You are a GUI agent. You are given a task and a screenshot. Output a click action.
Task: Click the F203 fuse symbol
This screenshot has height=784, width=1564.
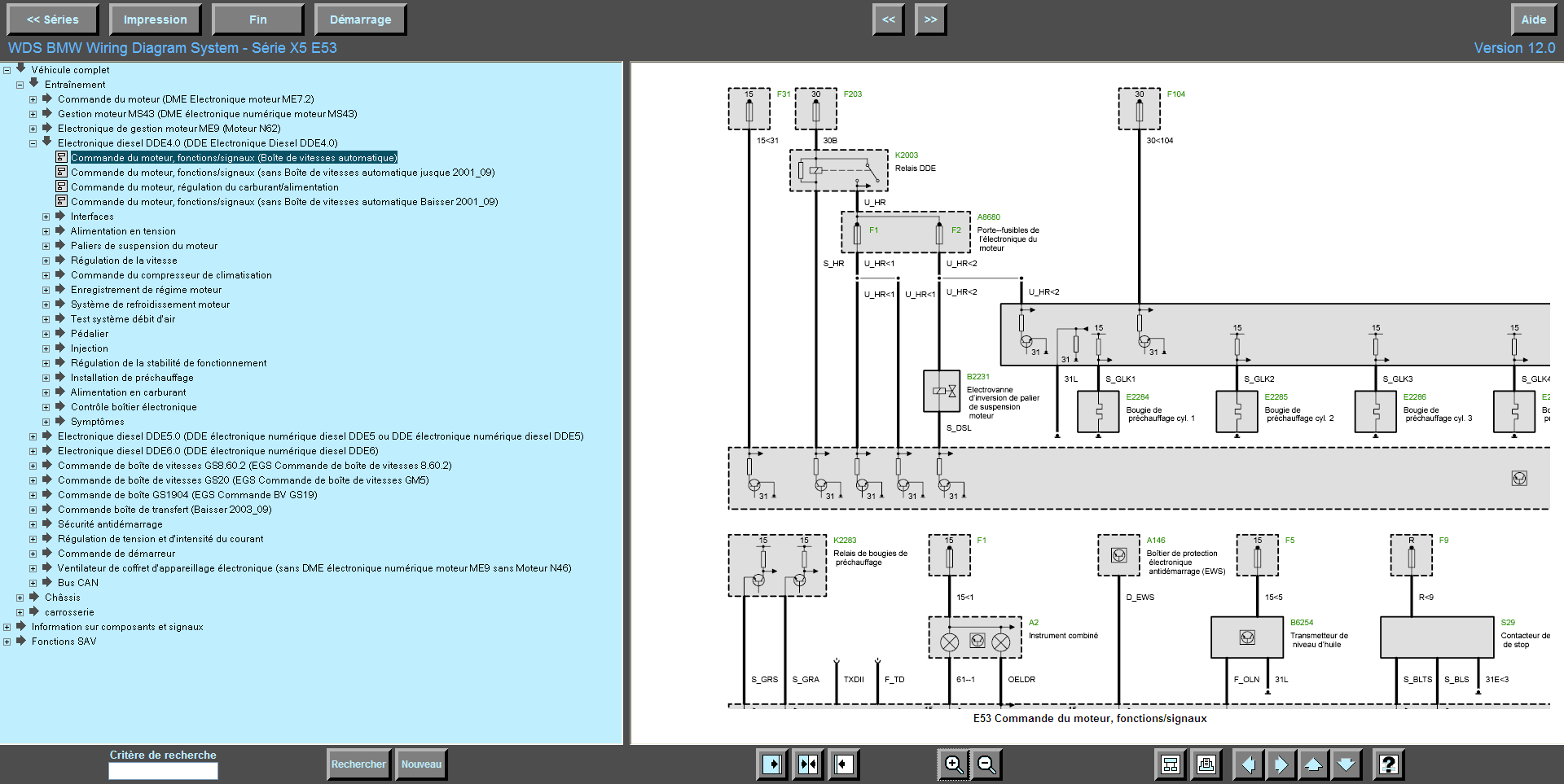[x=815, y=109]
